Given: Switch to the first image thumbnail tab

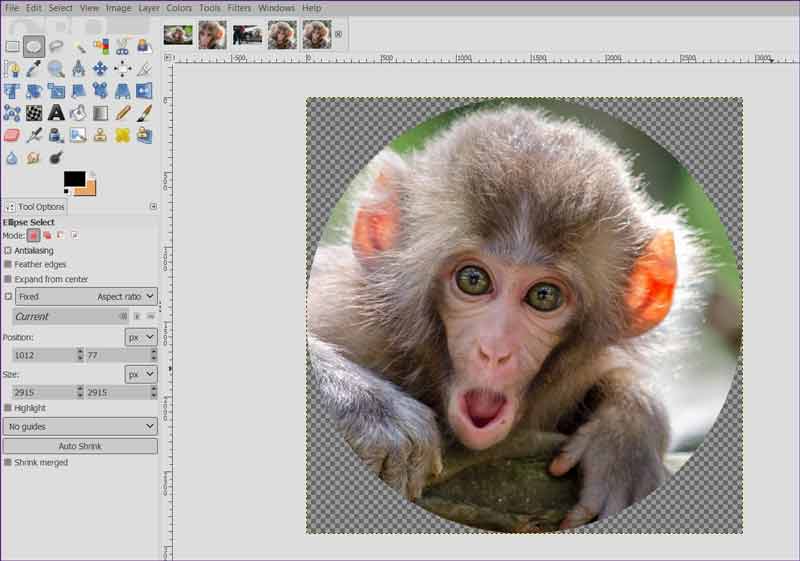Looking at the screenshot, I should click(178, 35).
